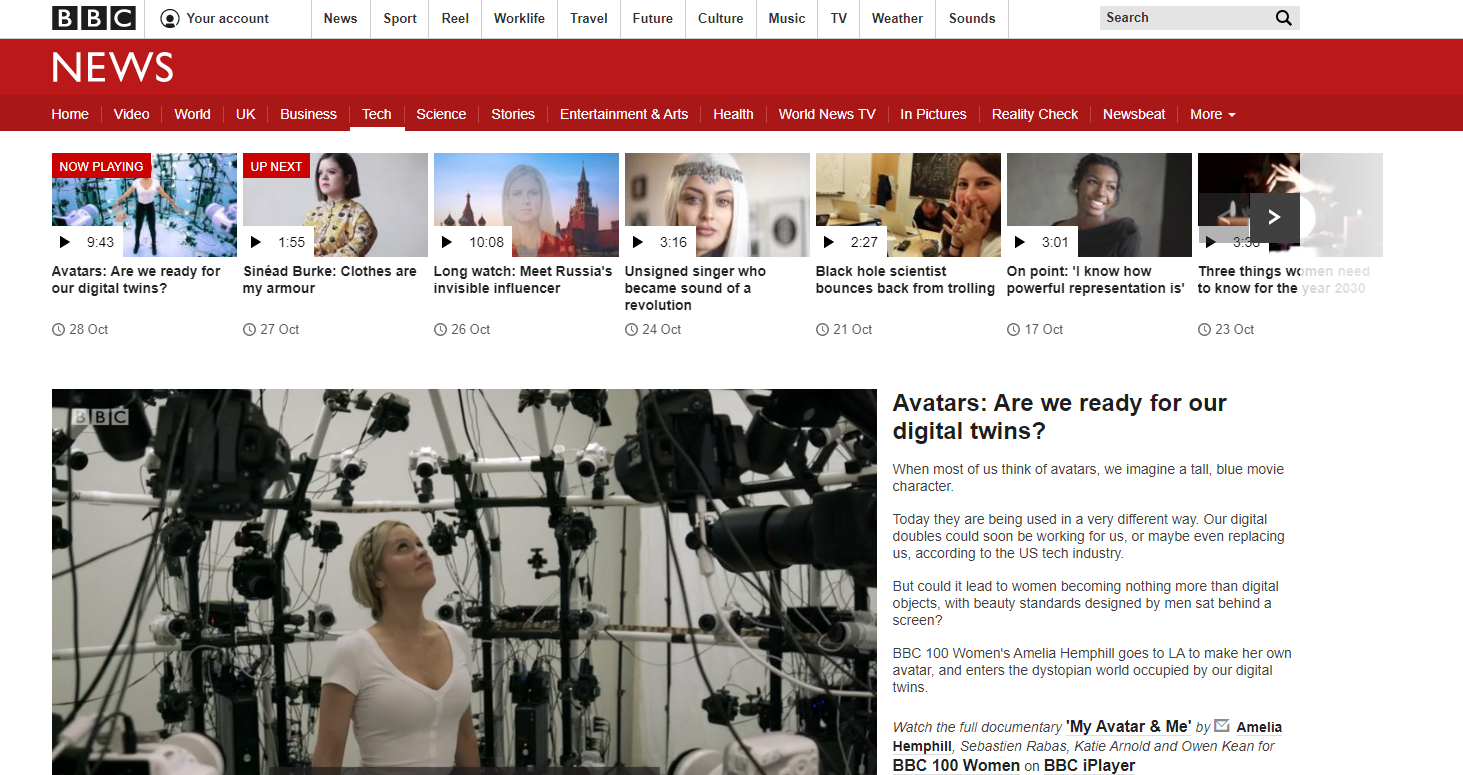Open Entertainment & Arts tab

[x=624, y=114]
